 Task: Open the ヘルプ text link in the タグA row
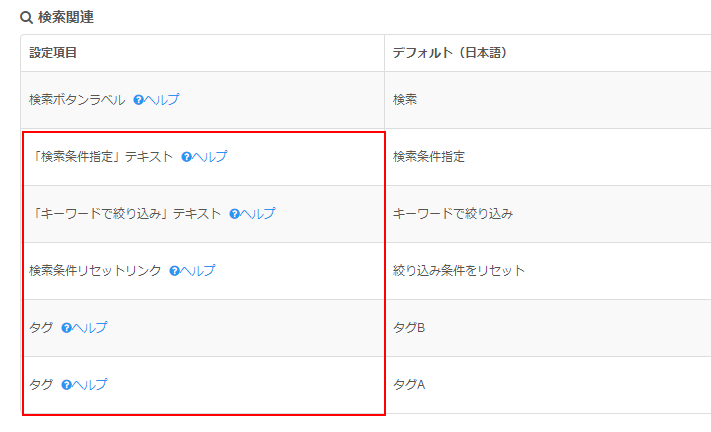click(x=90, y=385)
